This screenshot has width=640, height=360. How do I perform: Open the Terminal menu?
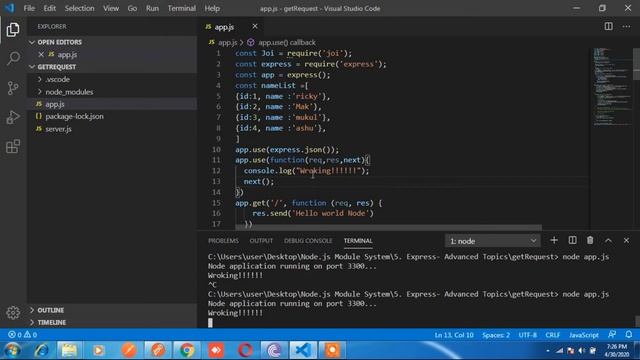[182, 8]
